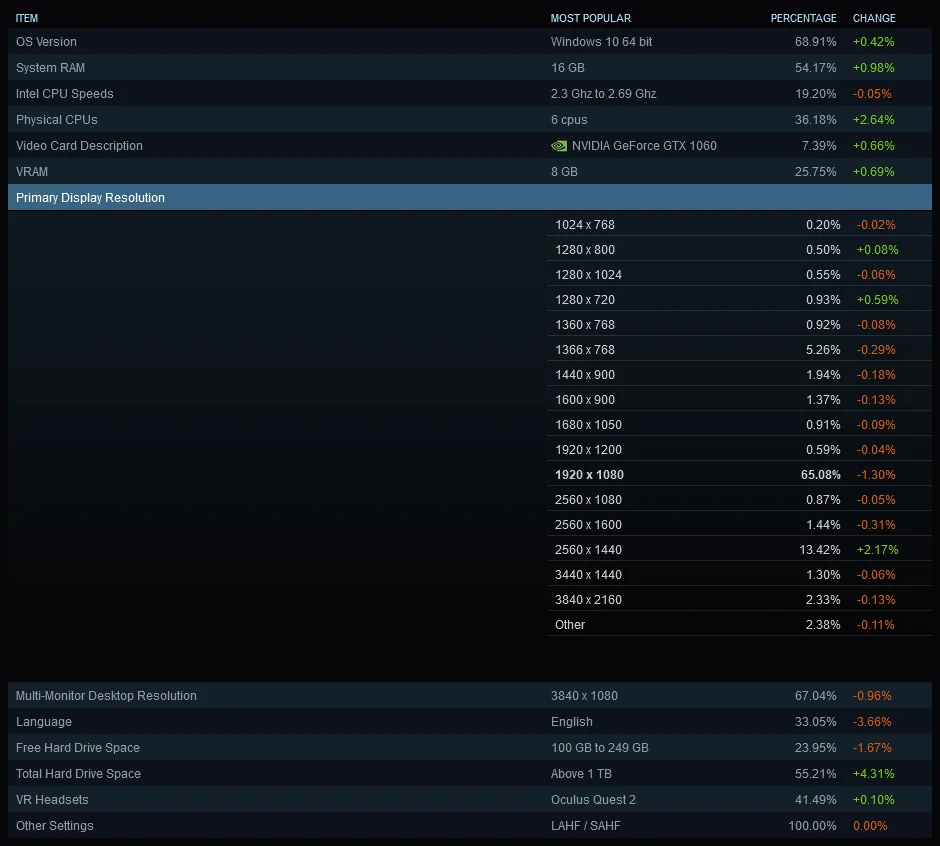
Task: Click the +0.59% change for 1280 x 720
Action: point(878,300)
